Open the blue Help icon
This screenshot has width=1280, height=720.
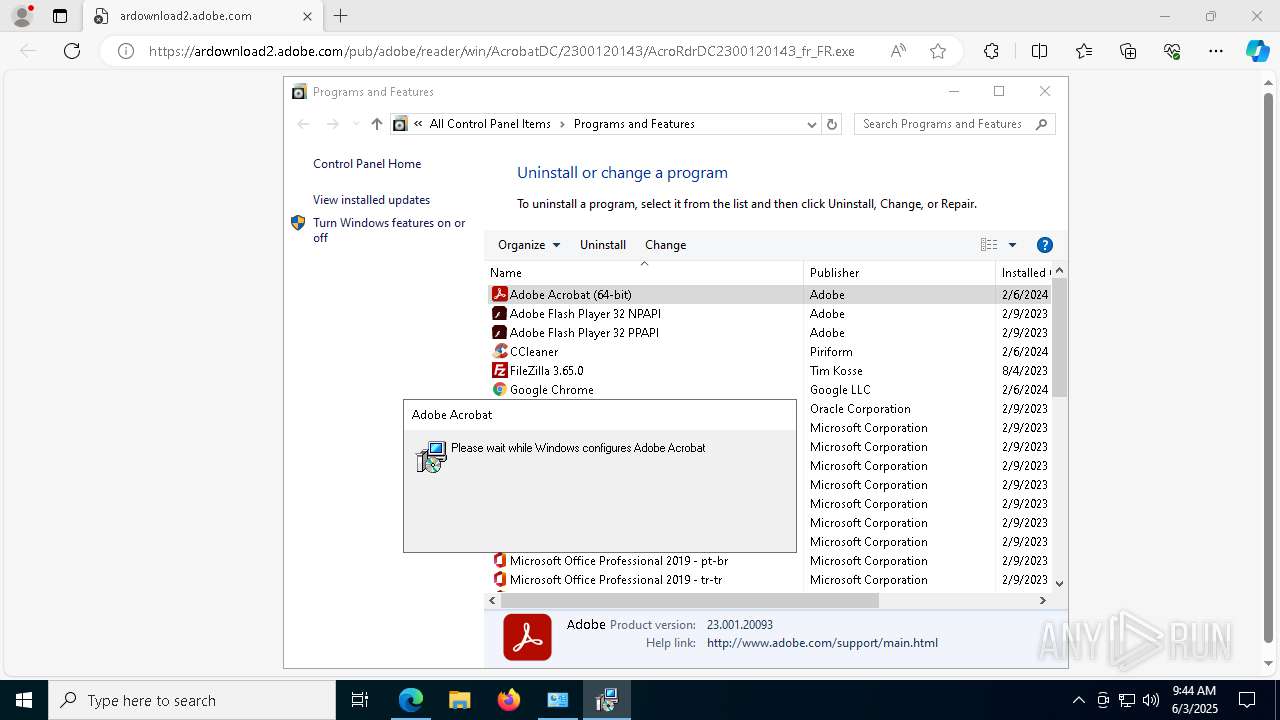1045,245
